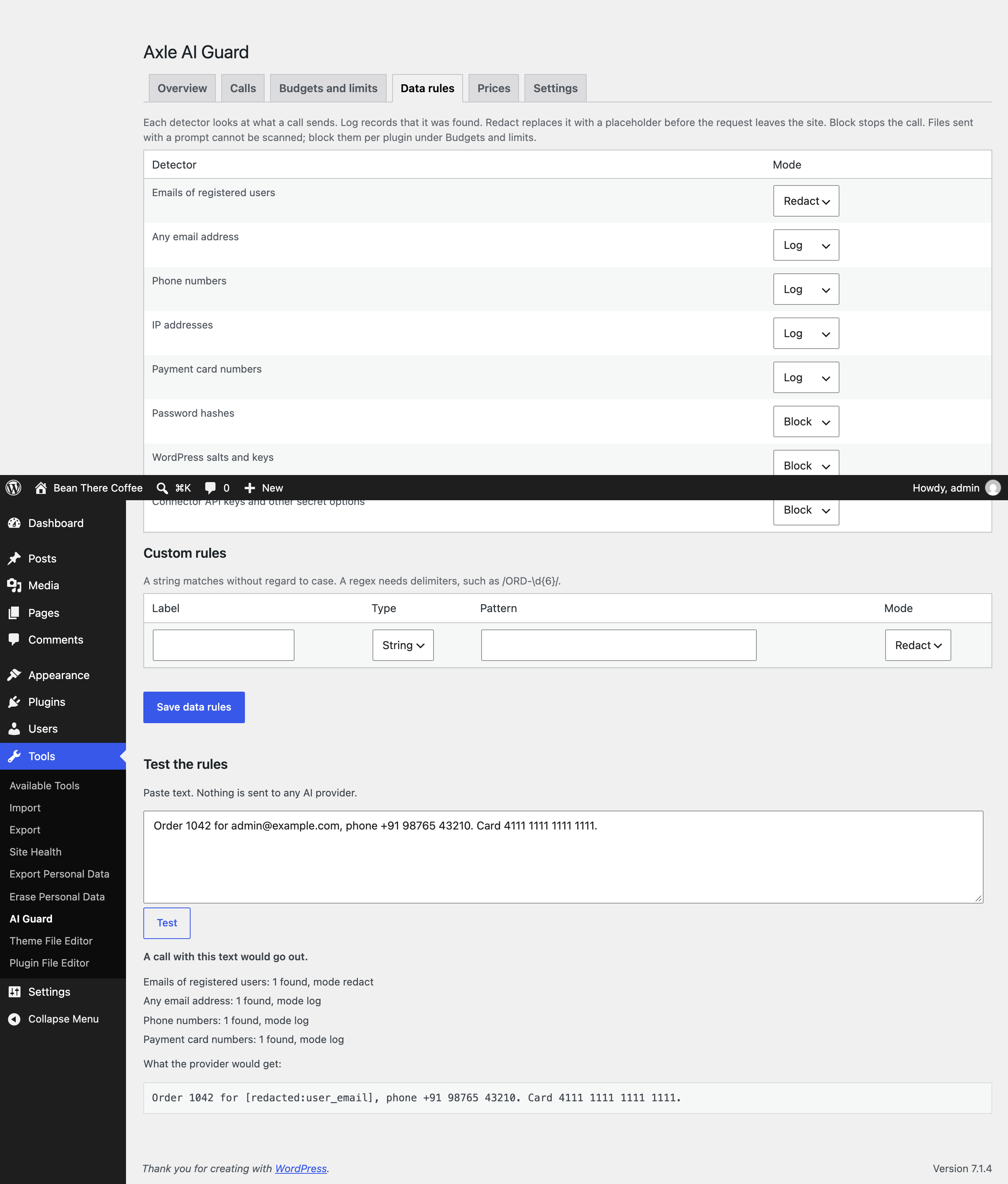Screen dimensions: 1008x1184
Task: Open Available Tools submenu item
Action: tap(44, 786)
